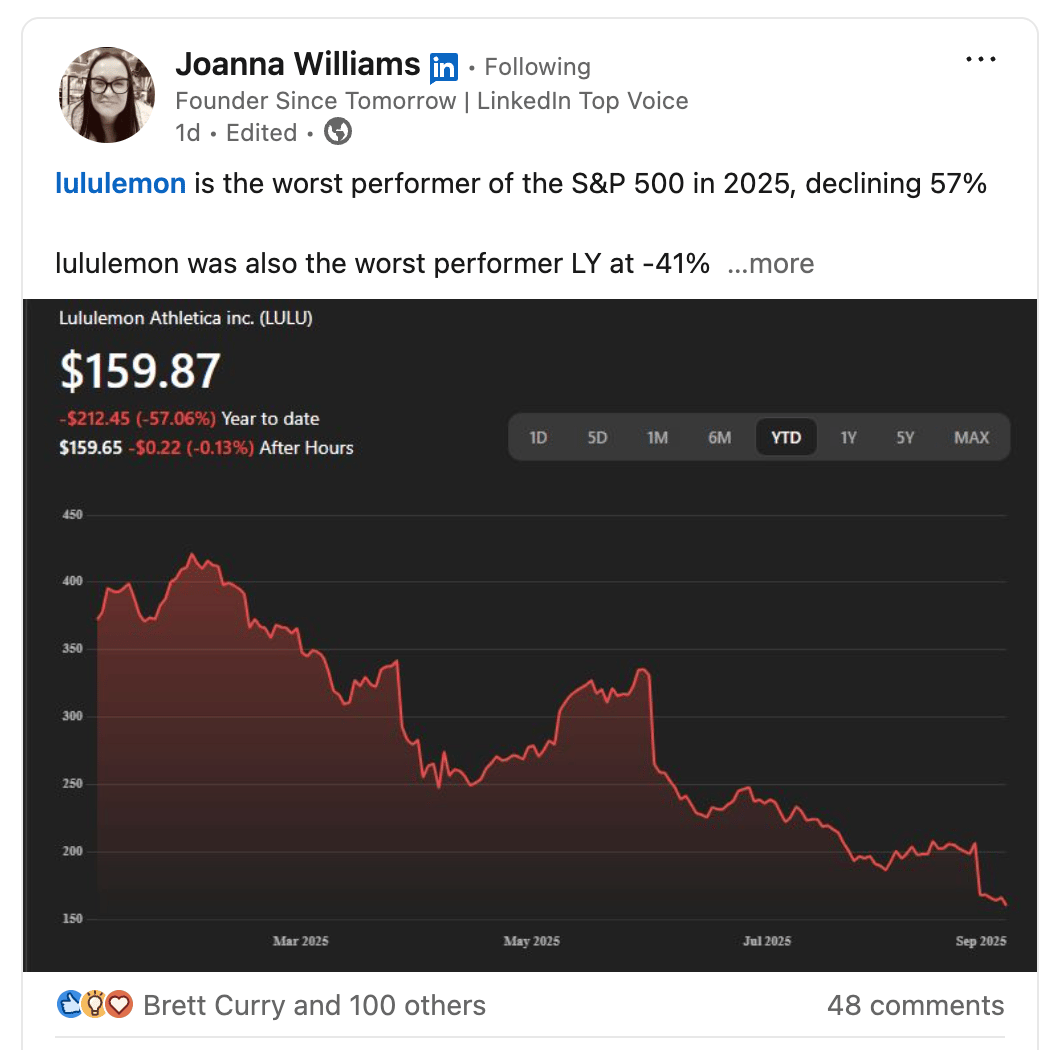
Task: Select the MAX chart range
Action: click(971, 437)
